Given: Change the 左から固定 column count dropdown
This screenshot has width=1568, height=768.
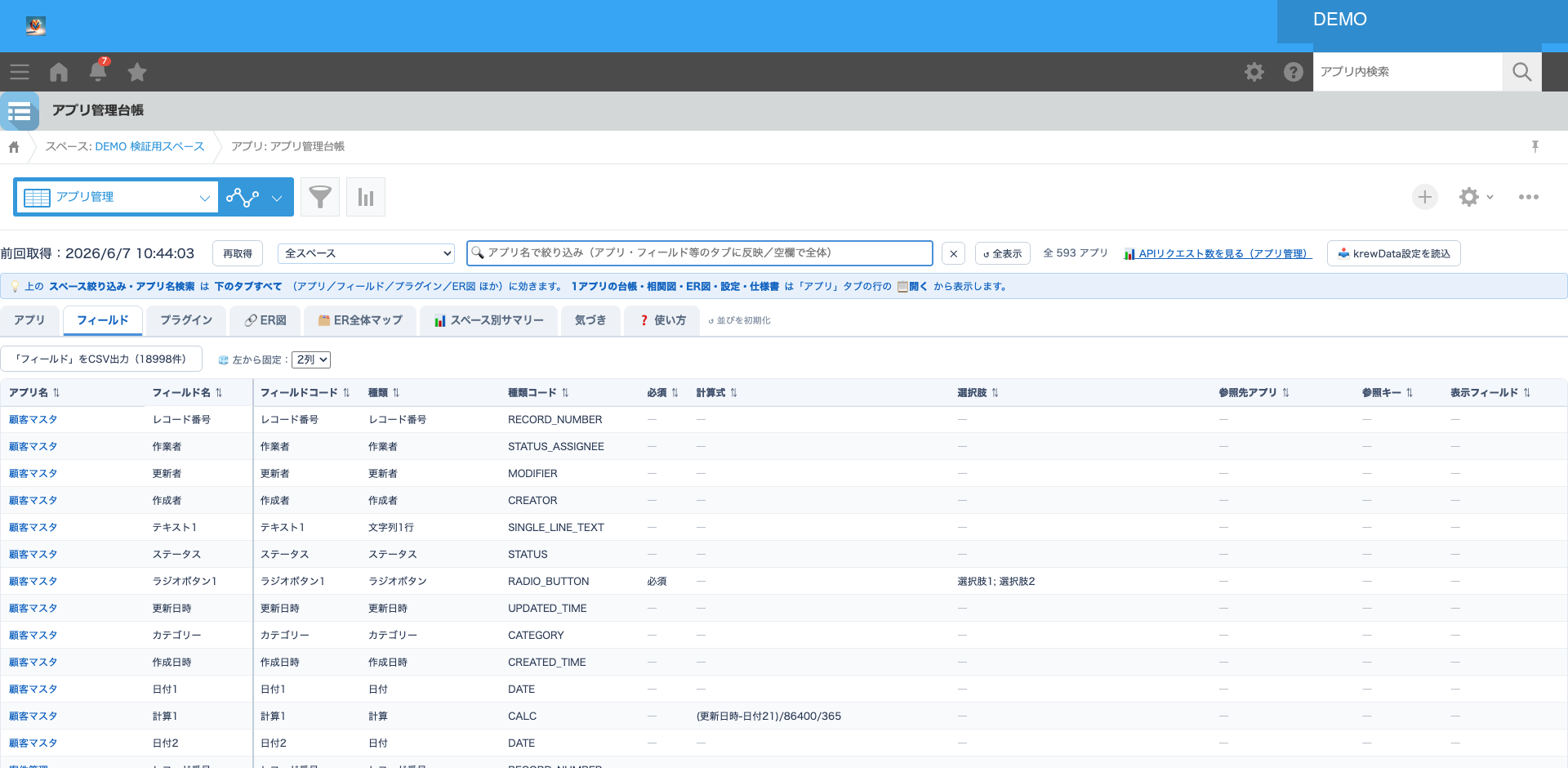Looking at the screenshot, I should tap(311, 359).
